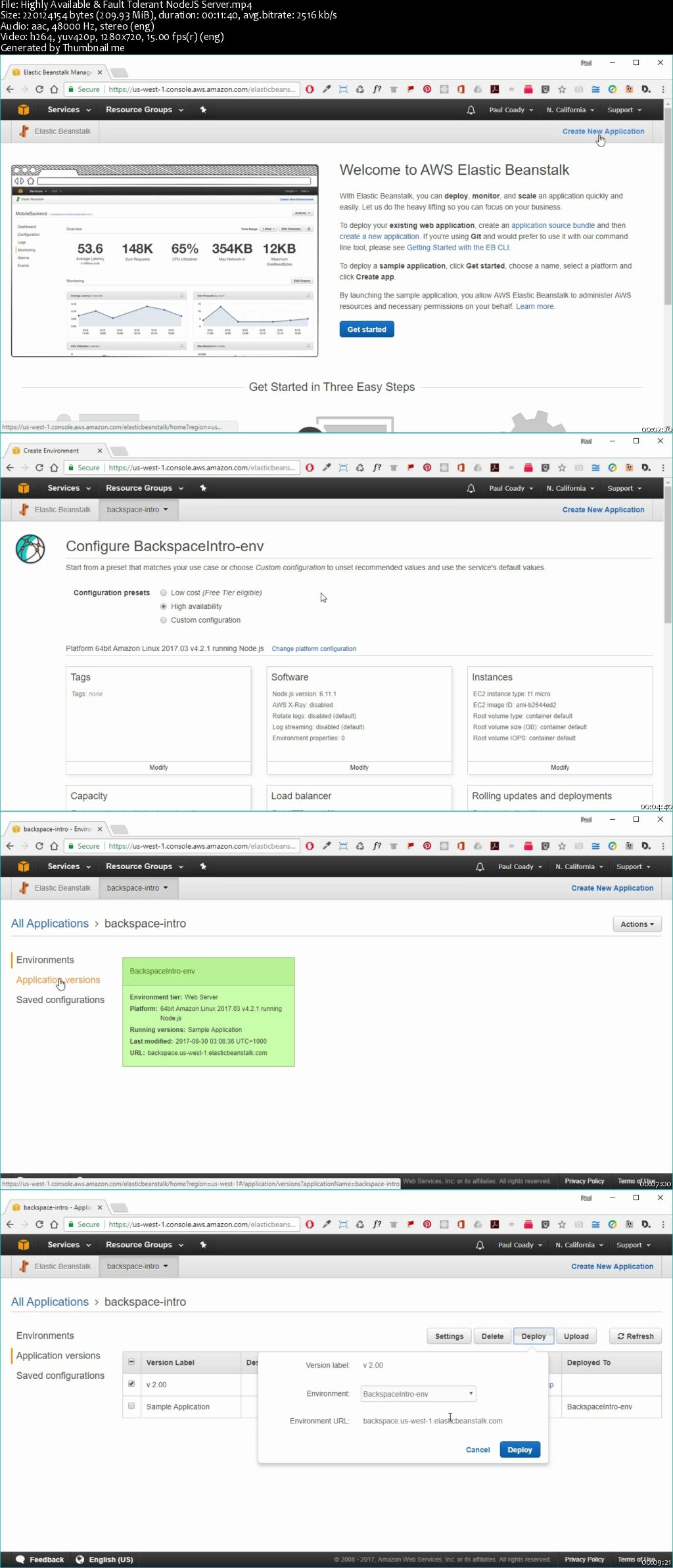The image size is (673, 1568).
Task: Select the Create Environment browser tab
Action: click(58, 451)
